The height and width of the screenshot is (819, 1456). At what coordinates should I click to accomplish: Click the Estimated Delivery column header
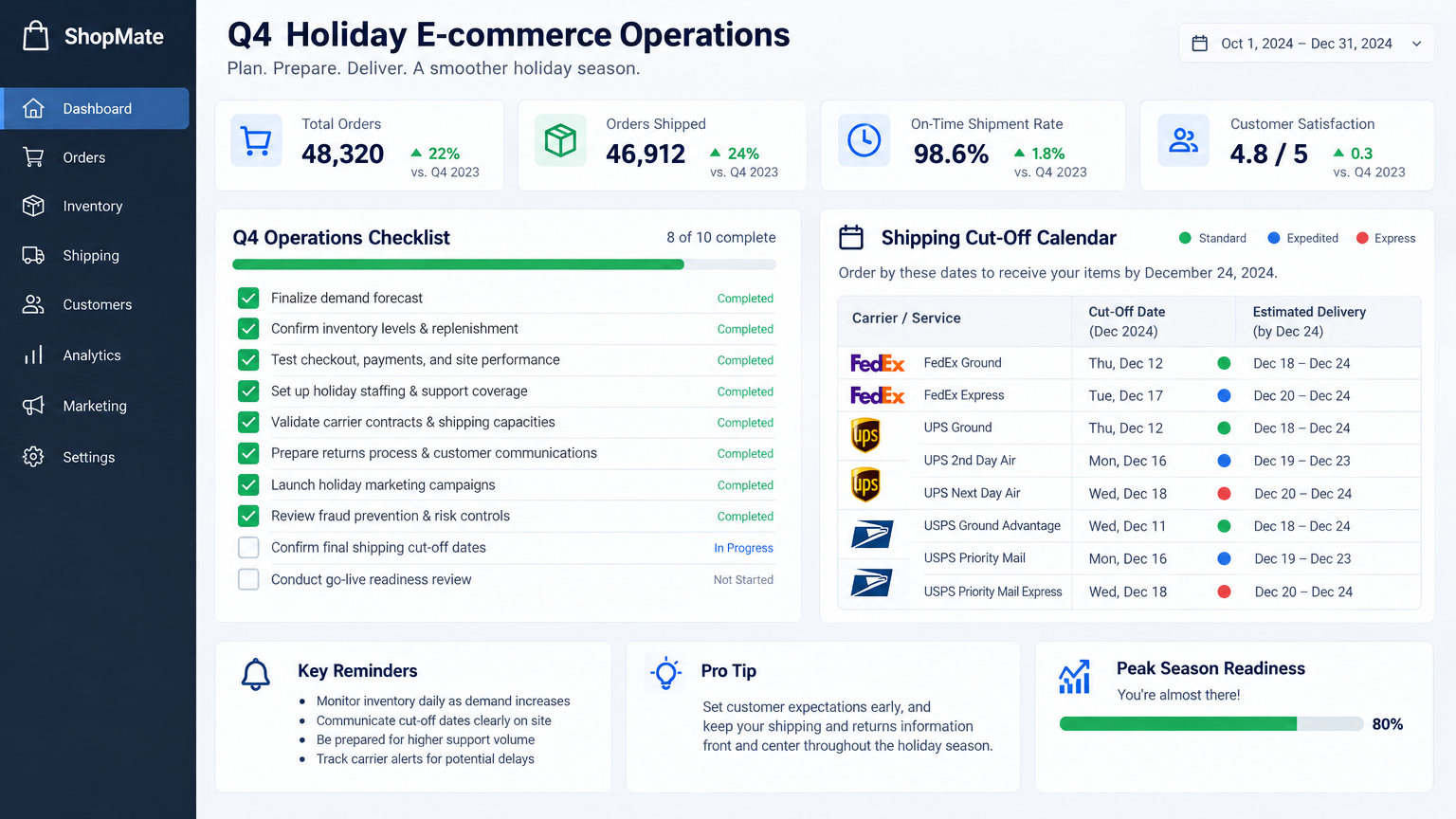pyautogui.click(x=1309, y=321)
